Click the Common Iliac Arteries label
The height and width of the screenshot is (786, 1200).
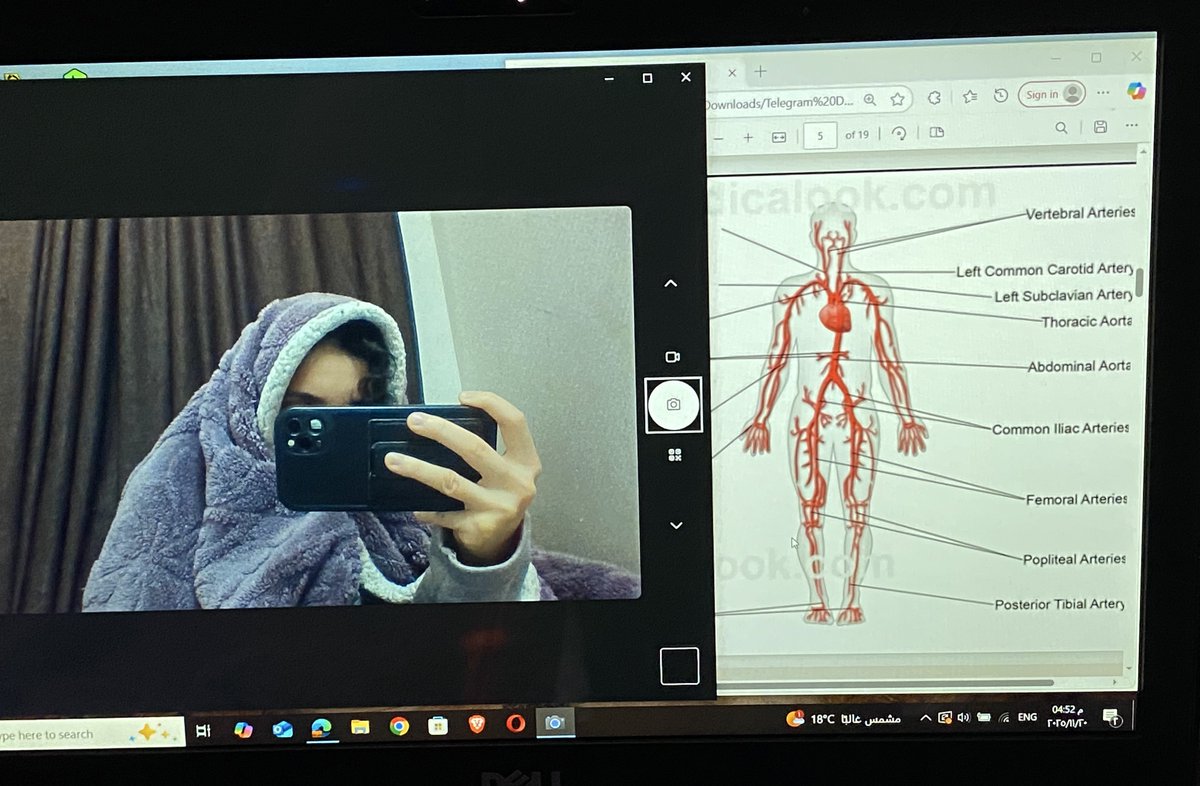coord(1060,428)
